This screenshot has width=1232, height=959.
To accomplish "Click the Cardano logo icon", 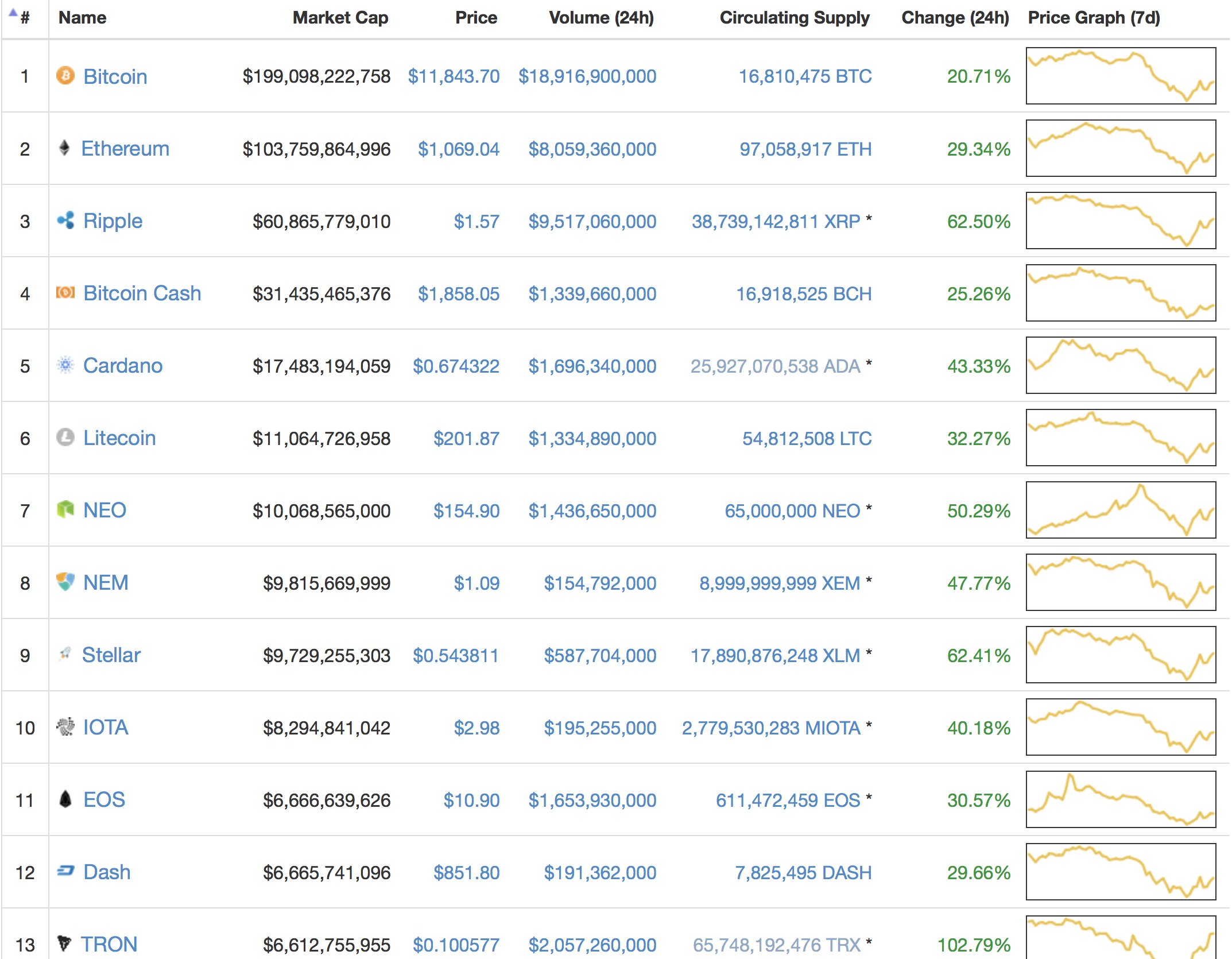I will 65,365.
